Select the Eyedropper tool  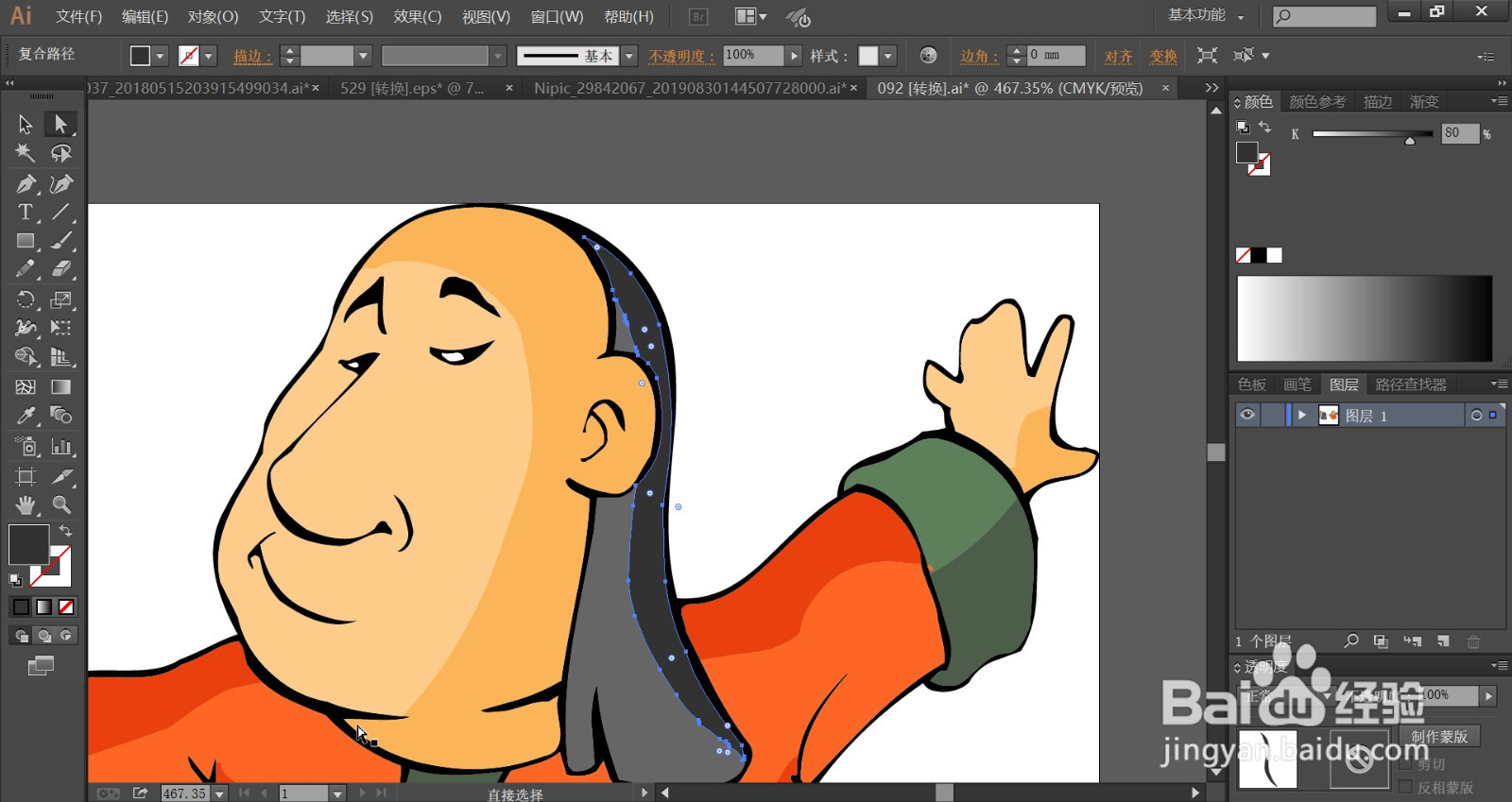[x=26, y=416]
